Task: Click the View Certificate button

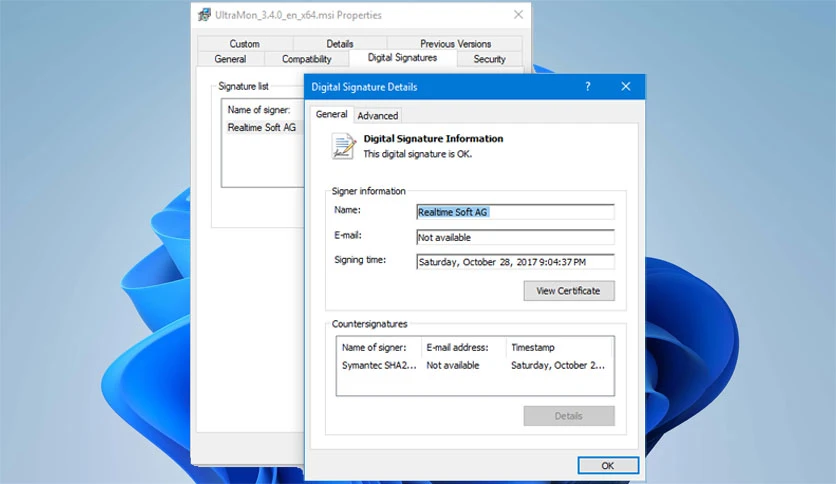Action: (569, 291)
